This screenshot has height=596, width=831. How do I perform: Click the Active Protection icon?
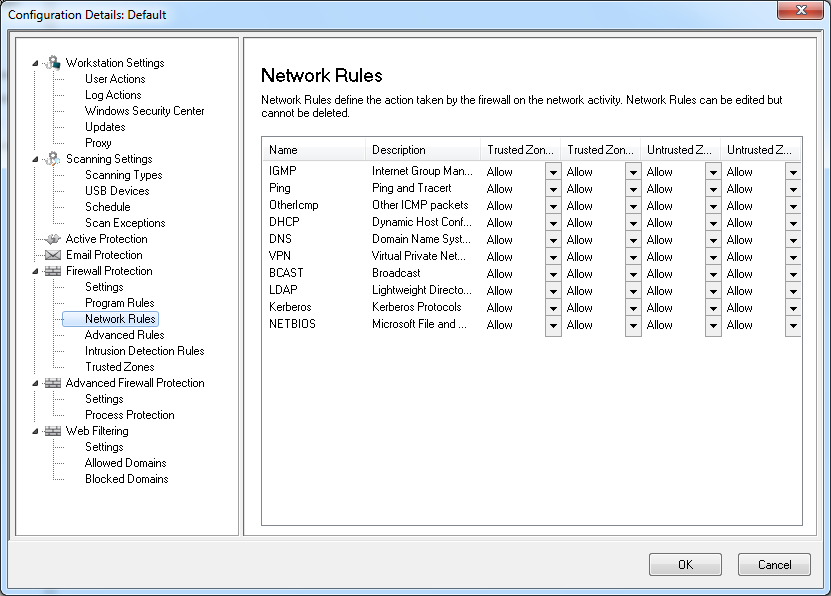coord(53,239)
